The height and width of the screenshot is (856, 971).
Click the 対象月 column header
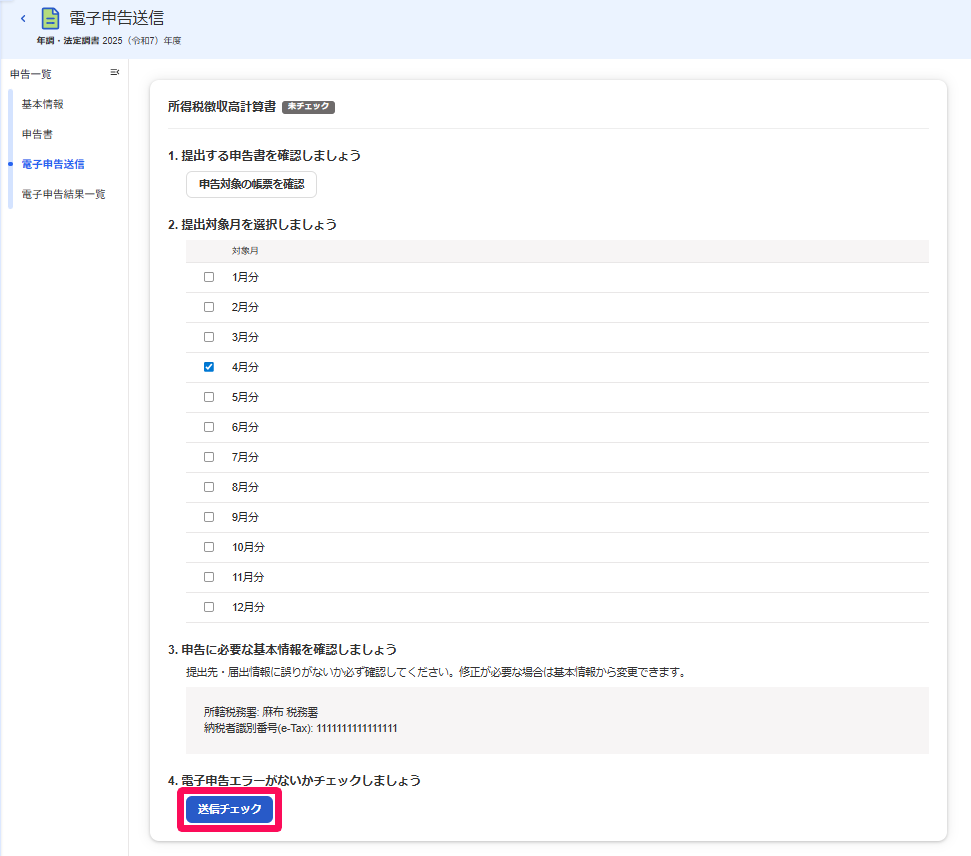245,251
